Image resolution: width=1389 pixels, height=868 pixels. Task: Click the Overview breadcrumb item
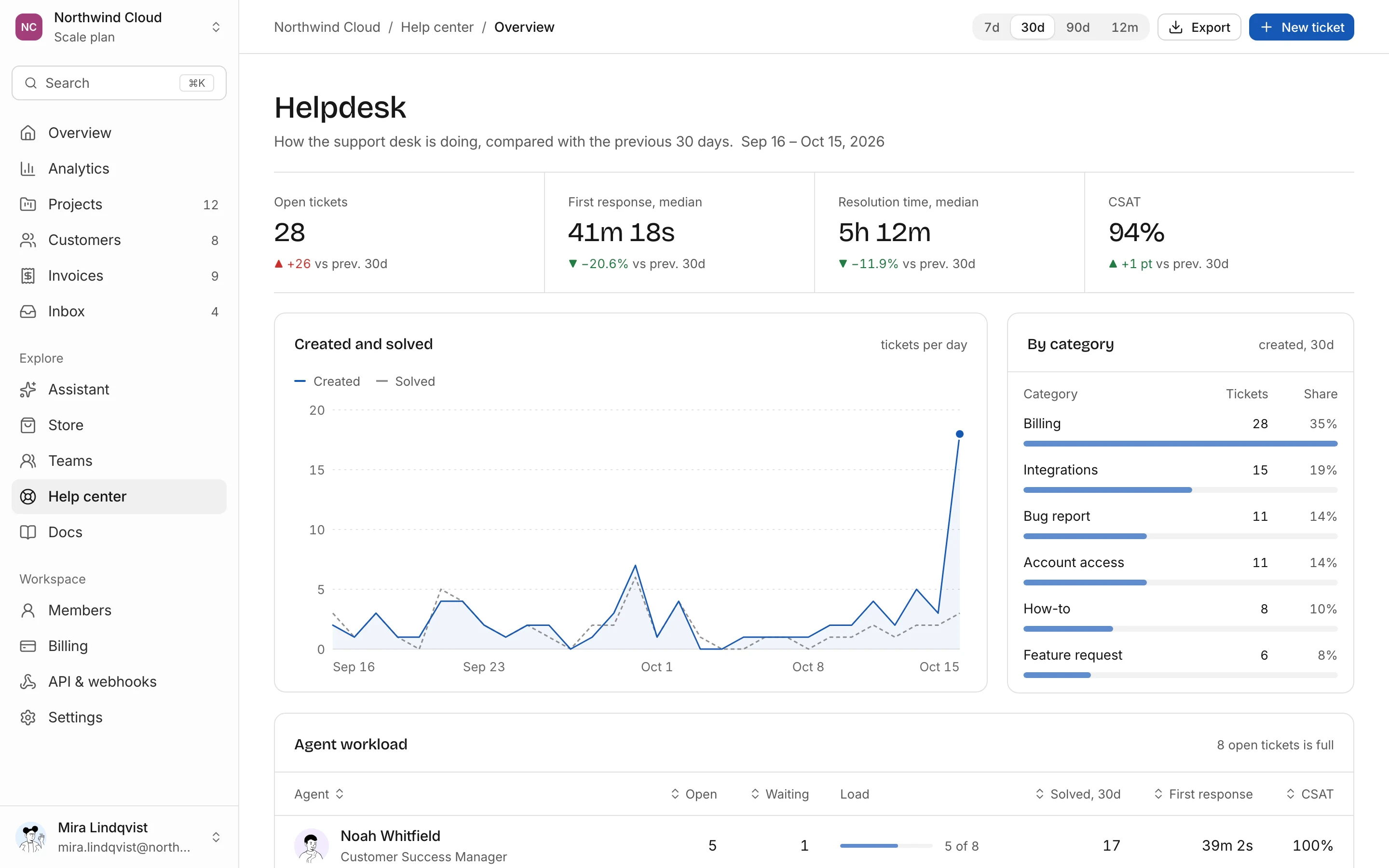(x=524, y=27)
